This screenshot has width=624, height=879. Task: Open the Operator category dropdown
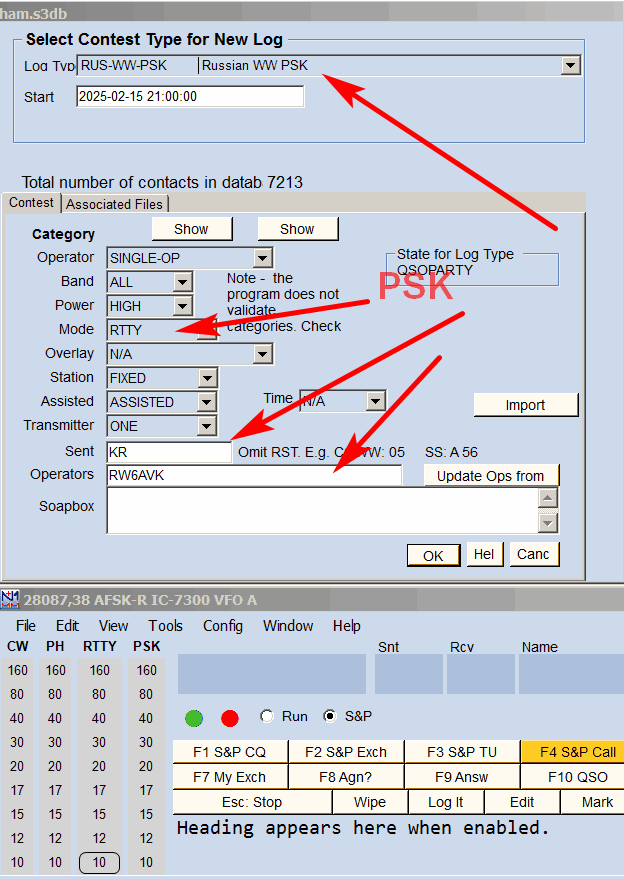click(263, 258)
